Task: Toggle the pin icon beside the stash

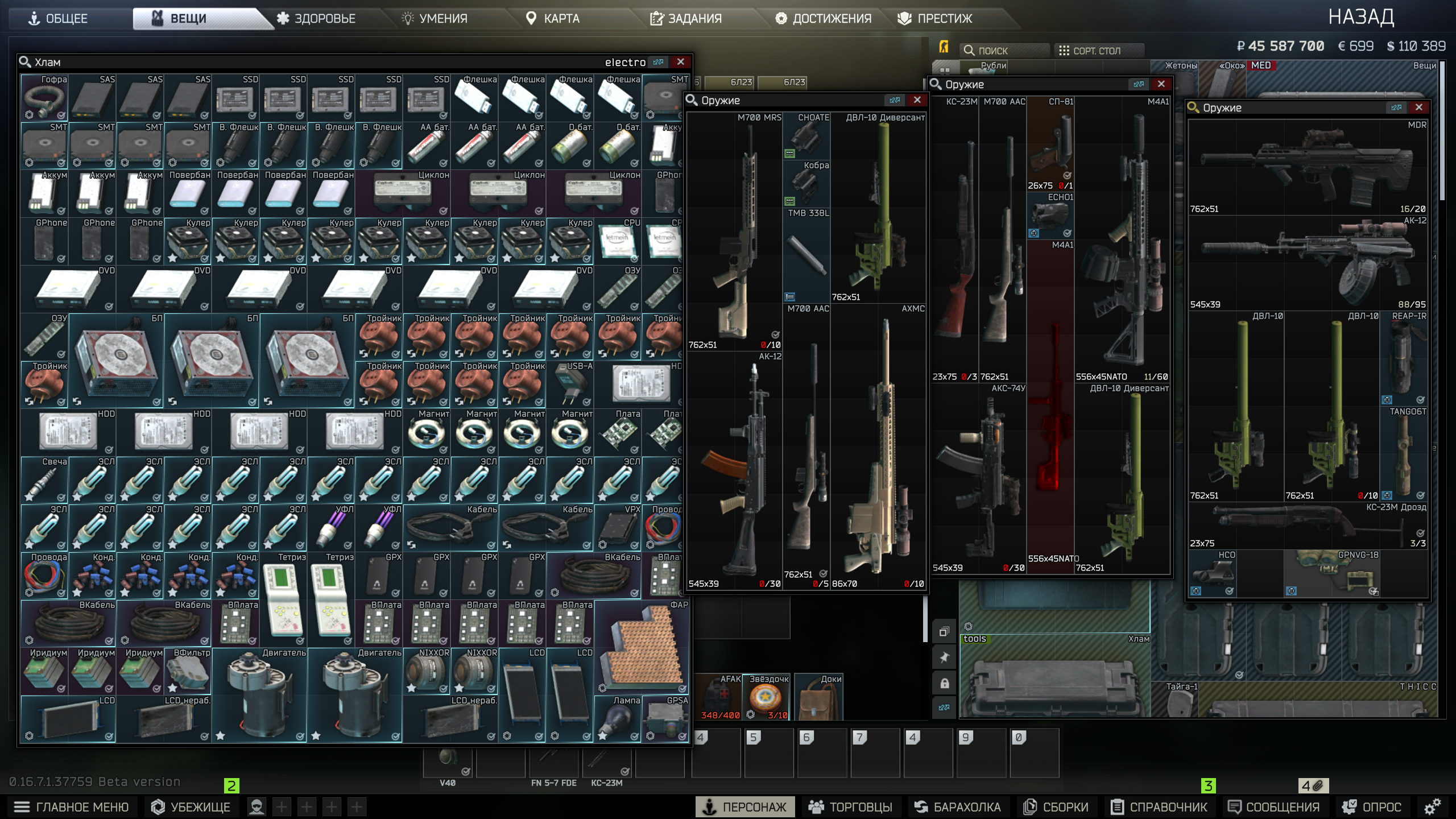Action: [x=944, y=657]
